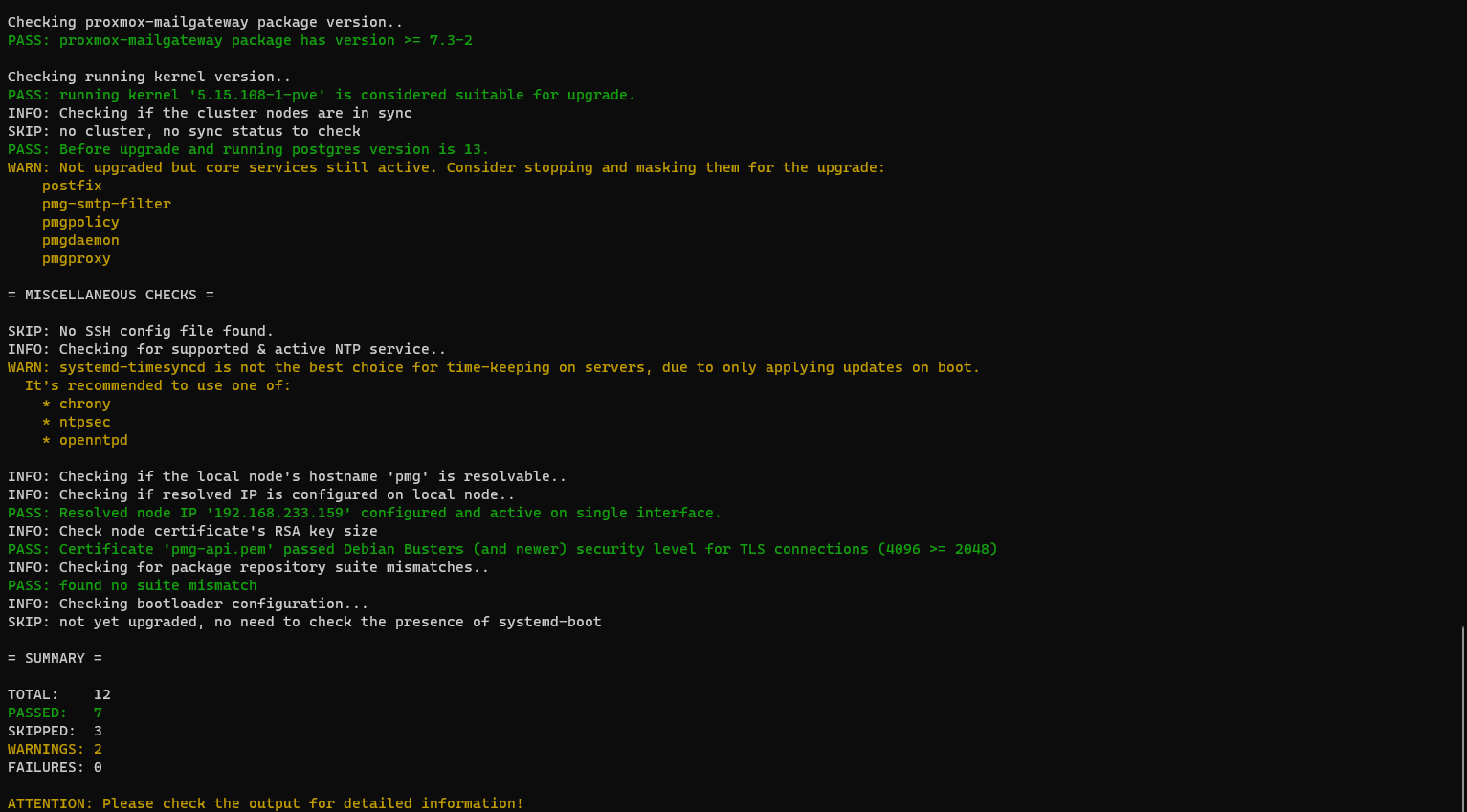Image resolution: width=1467 pixels, height=812 pixels.
Task: Click the 'pmgproxy' service entry
Action: coord(77,258)
